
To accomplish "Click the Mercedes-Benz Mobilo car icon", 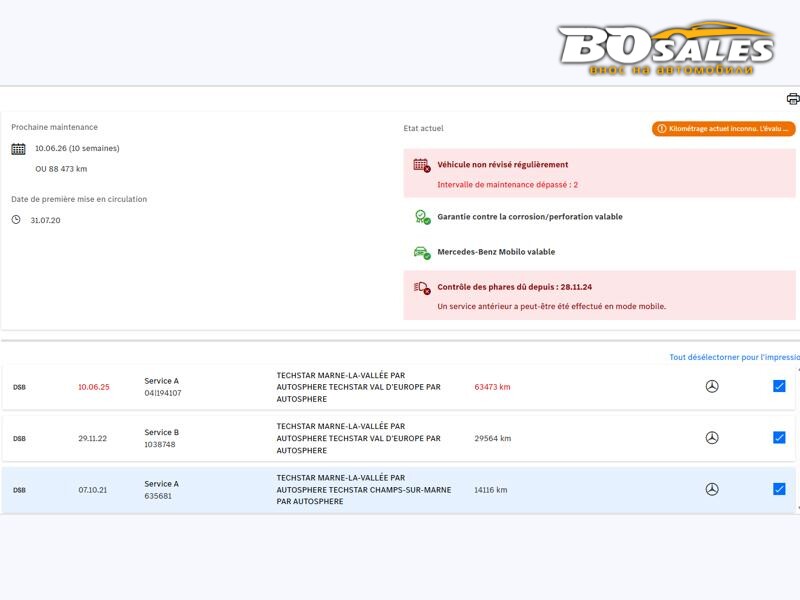I will 421,253.
